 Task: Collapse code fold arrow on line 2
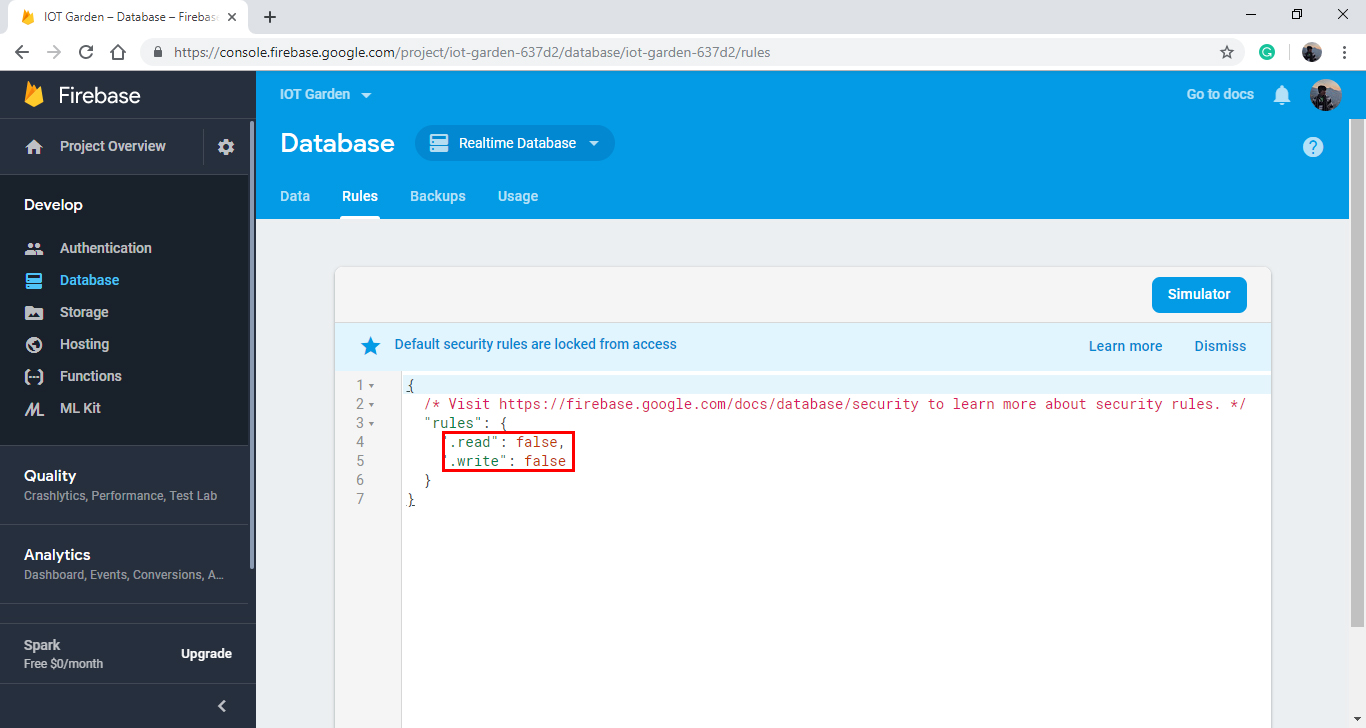(x=372, y=405)
